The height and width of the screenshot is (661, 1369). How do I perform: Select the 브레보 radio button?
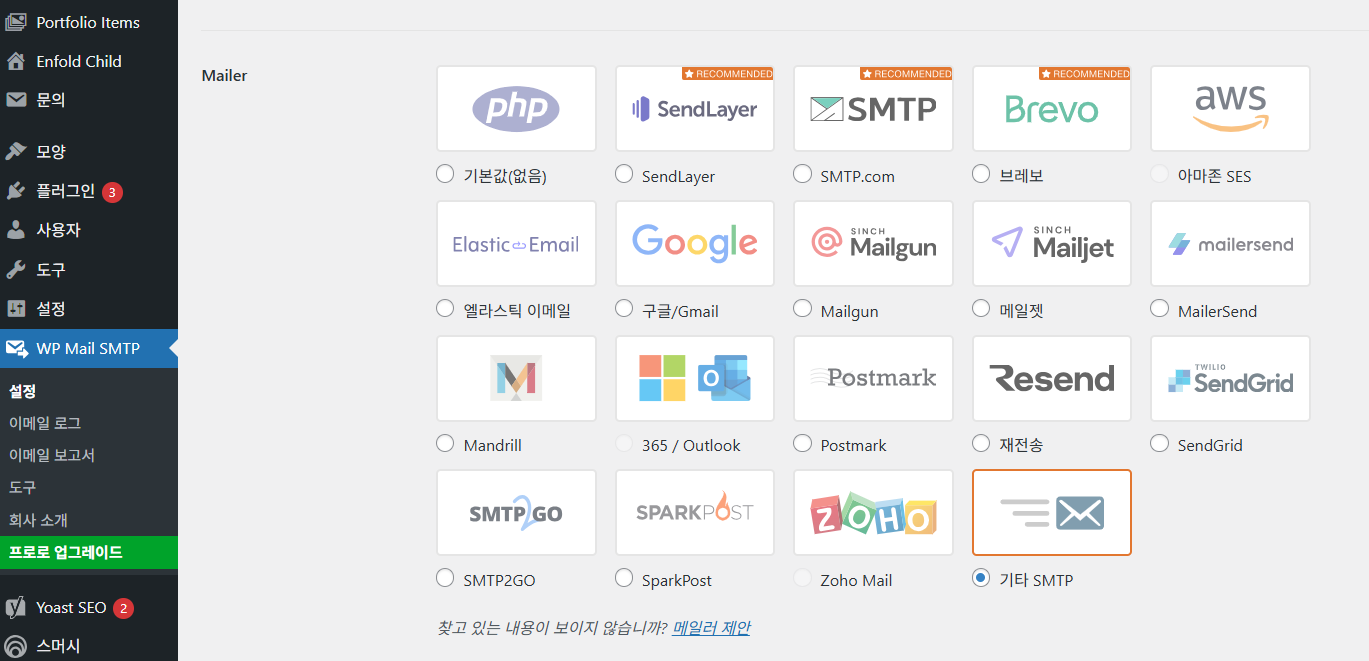[x=981, y=174]
